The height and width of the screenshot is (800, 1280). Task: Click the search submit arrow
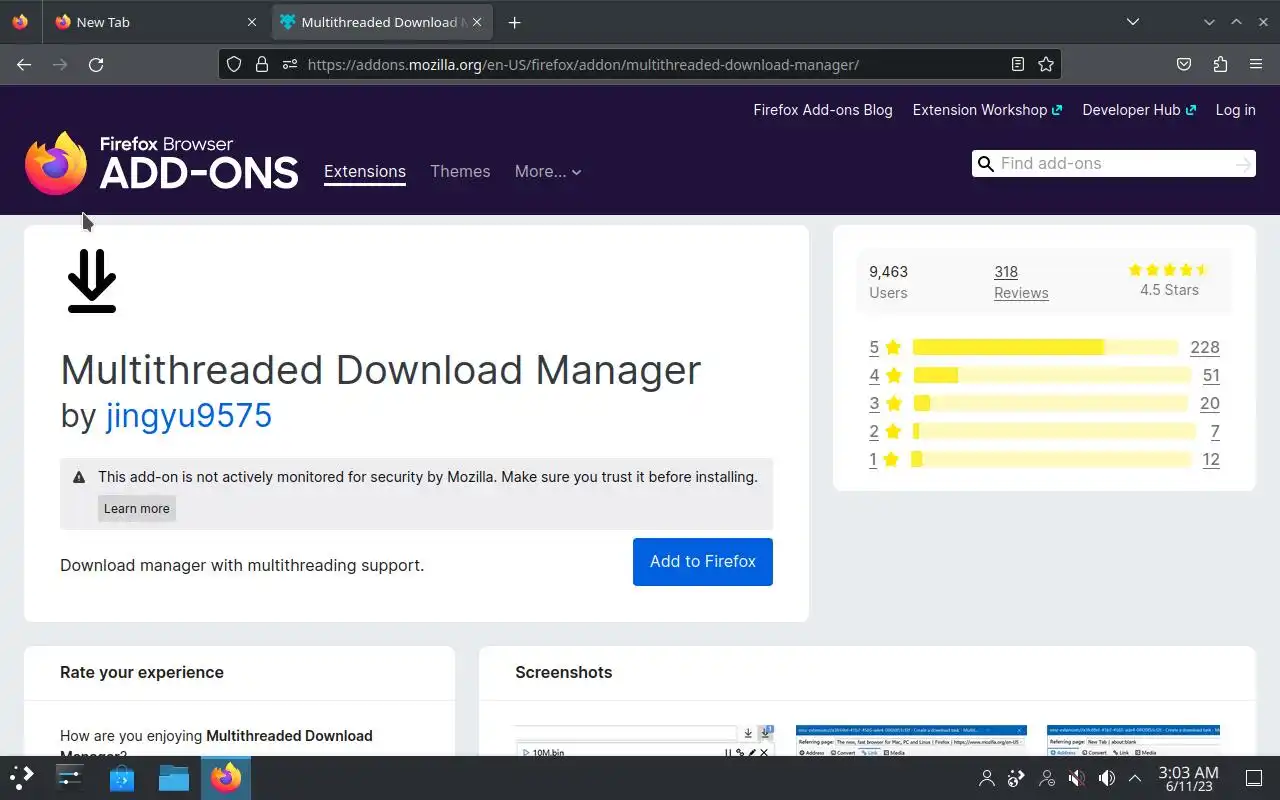(x=1243, y=164)
